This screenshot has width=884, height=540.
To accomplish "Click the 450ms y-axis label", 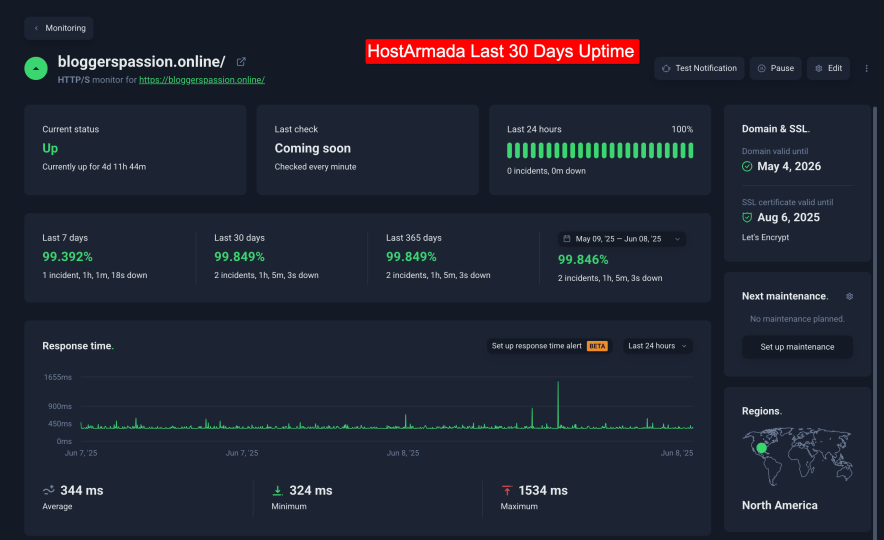I will tap(60, 424).
